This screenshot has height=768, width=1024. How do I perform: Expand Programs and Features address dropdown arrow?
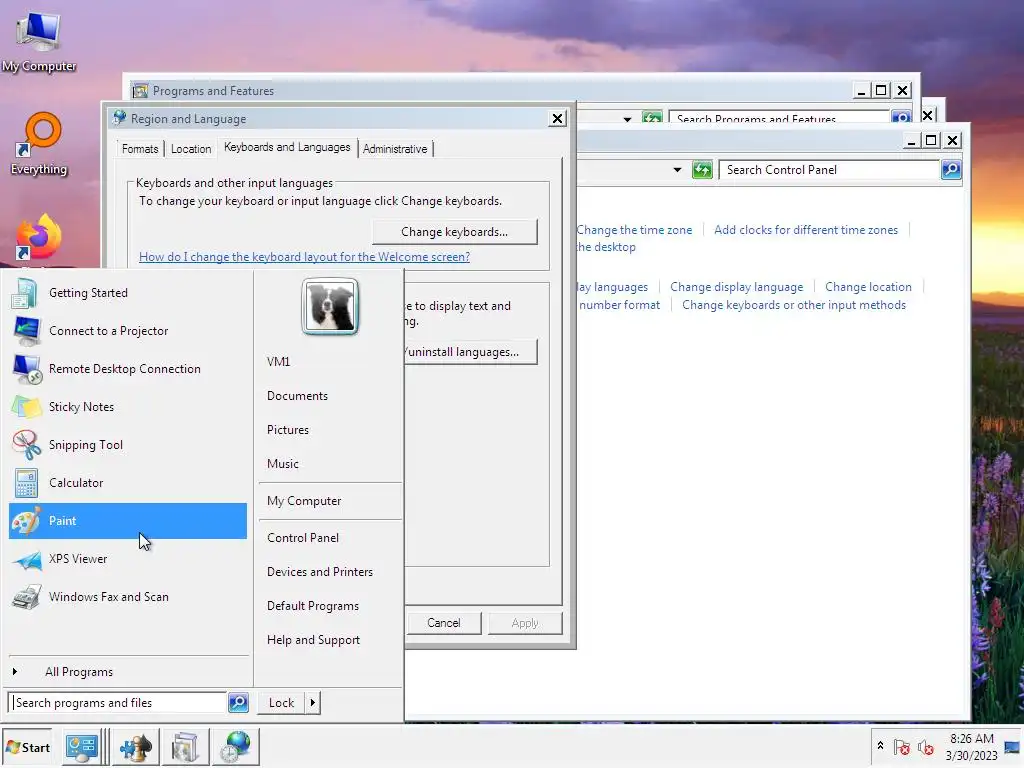pyautogui.click(x=627, y=119)
